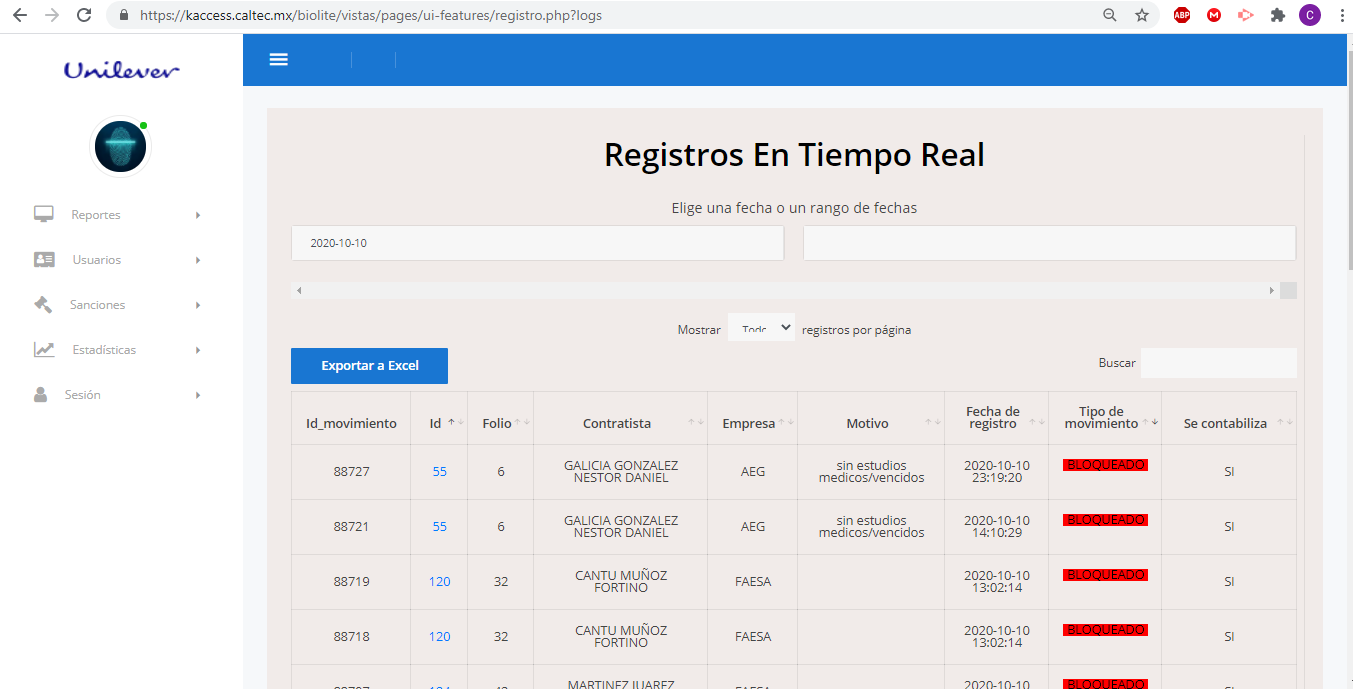Viewport: 1353px width, 689px height.
Task: Expand Reportes using its arrow
Action: (x=198, y=215)
